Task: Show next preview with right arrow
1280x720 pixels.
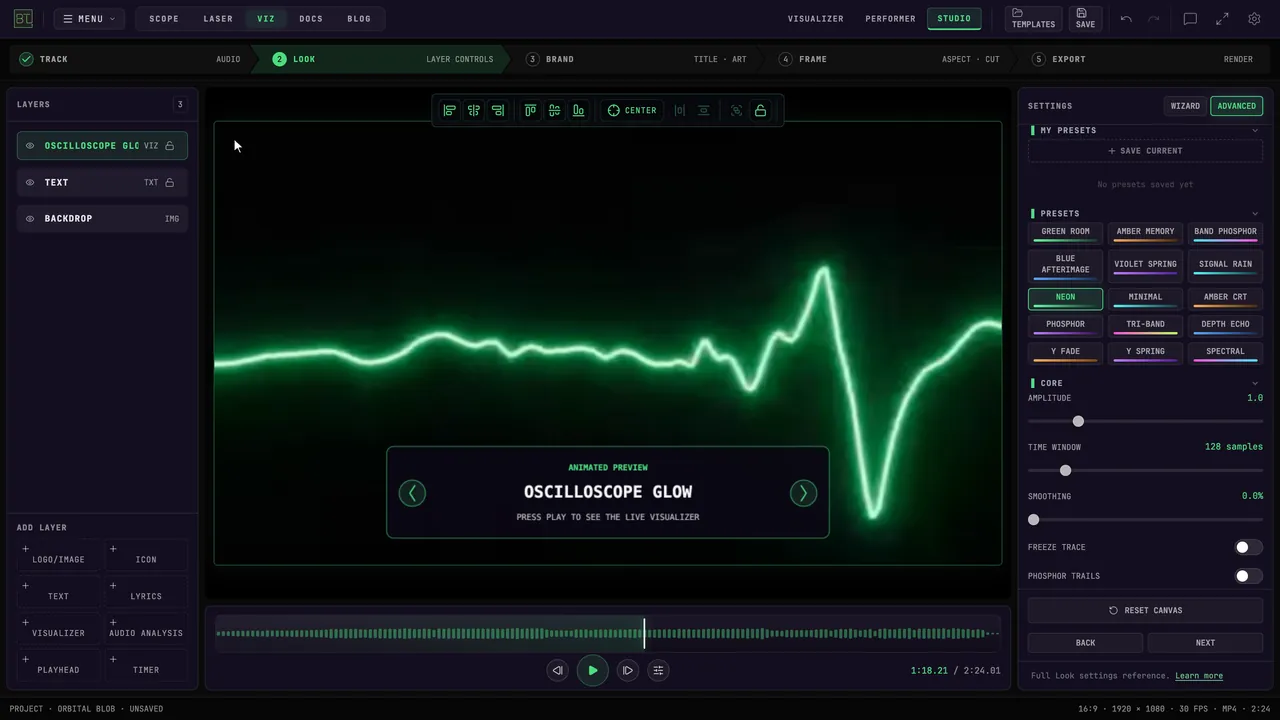Action: click(x=803, y=493)
